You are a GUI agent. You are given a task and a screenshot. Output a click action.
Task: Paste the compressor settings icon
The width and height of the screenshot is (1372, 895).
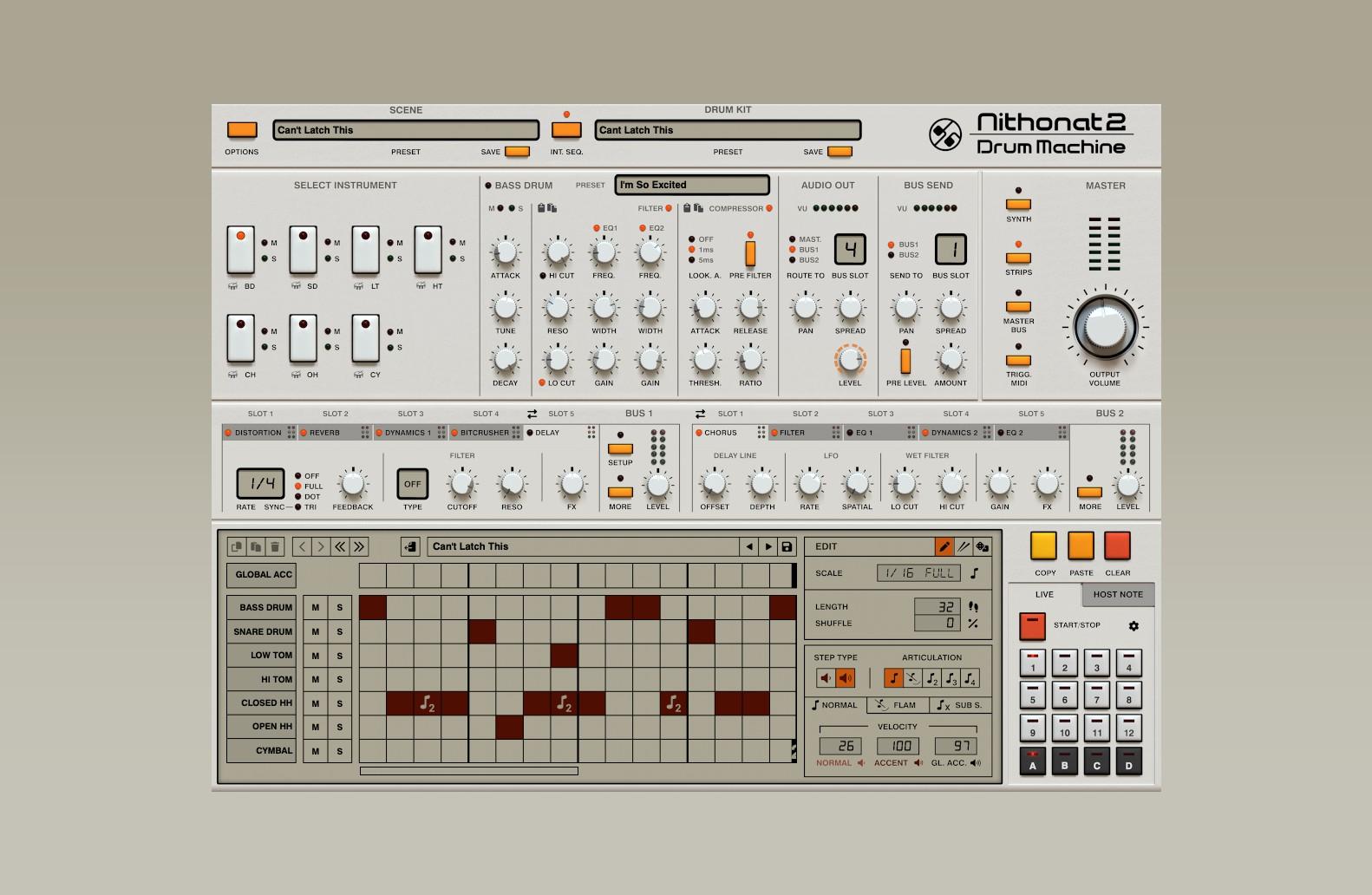697,208
